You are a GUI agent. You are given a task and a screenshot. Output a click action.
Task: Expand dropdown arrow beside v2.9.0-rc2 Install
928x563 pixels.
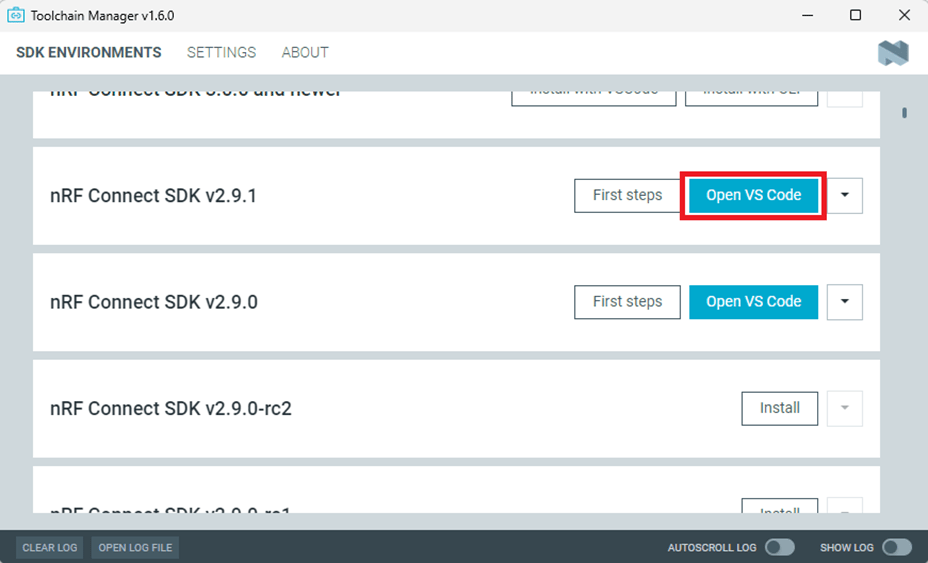pyautogui.click(x=845, y=408)
